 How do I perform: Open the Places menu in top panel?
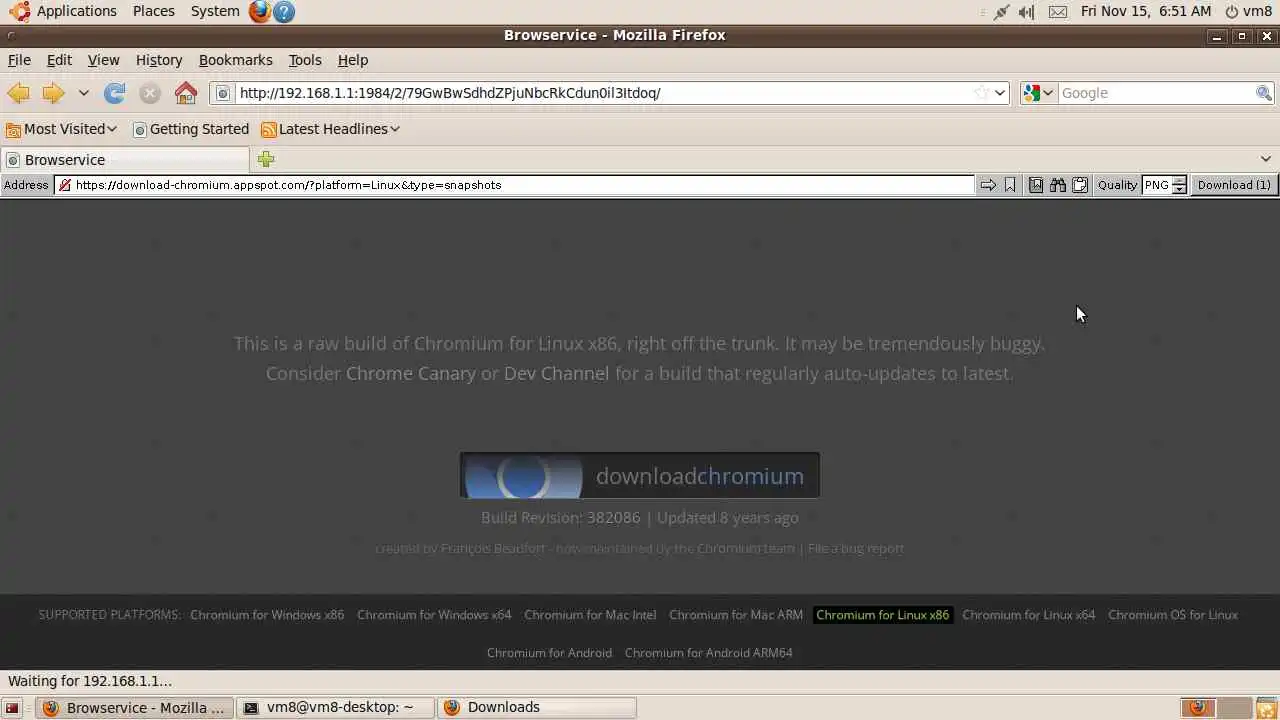pyautogui.click(x=153, y=11)
